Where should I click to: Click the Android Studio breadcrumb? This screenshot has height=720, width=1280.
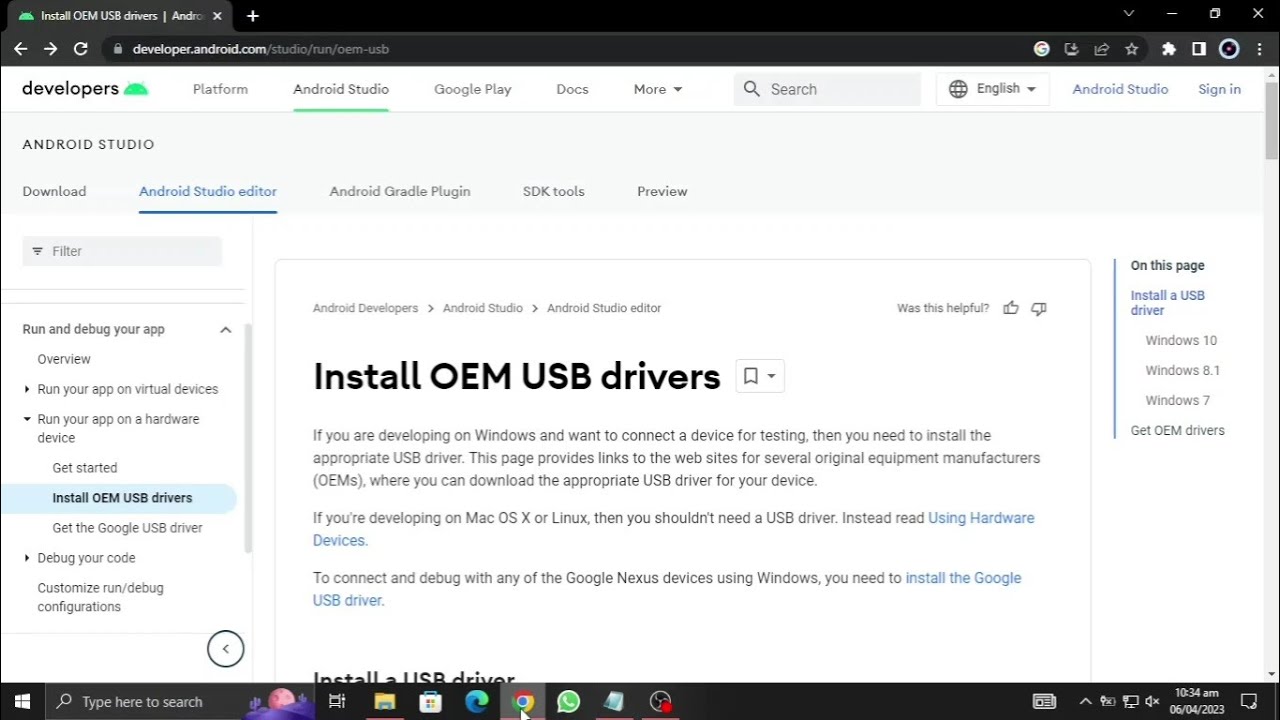coord(483,308)
